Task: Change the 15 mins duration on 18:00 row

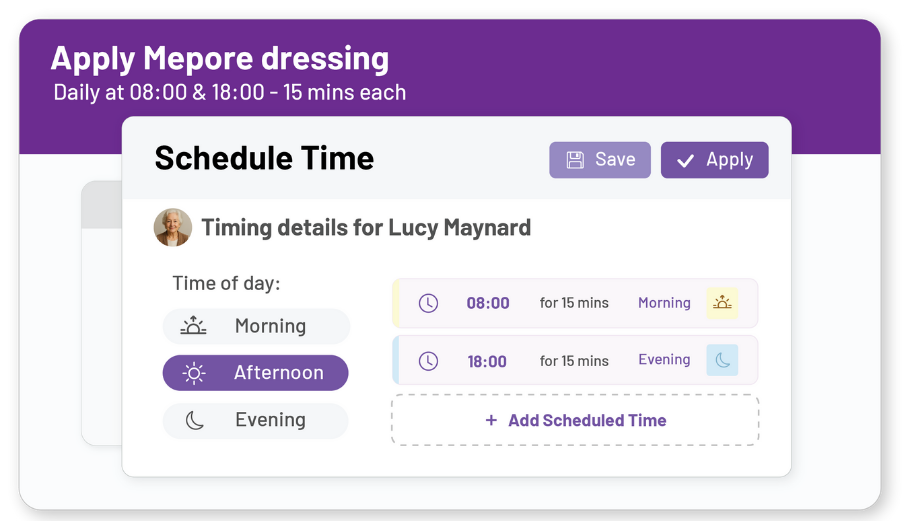Action: (574, 361)
